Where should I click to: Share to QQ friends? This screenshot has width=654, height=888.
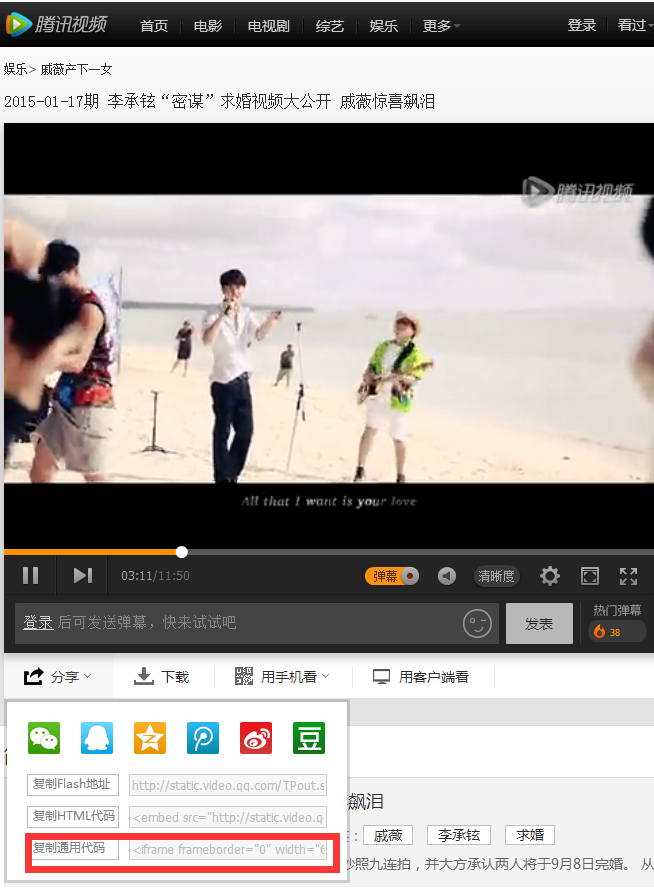point(97,738)
